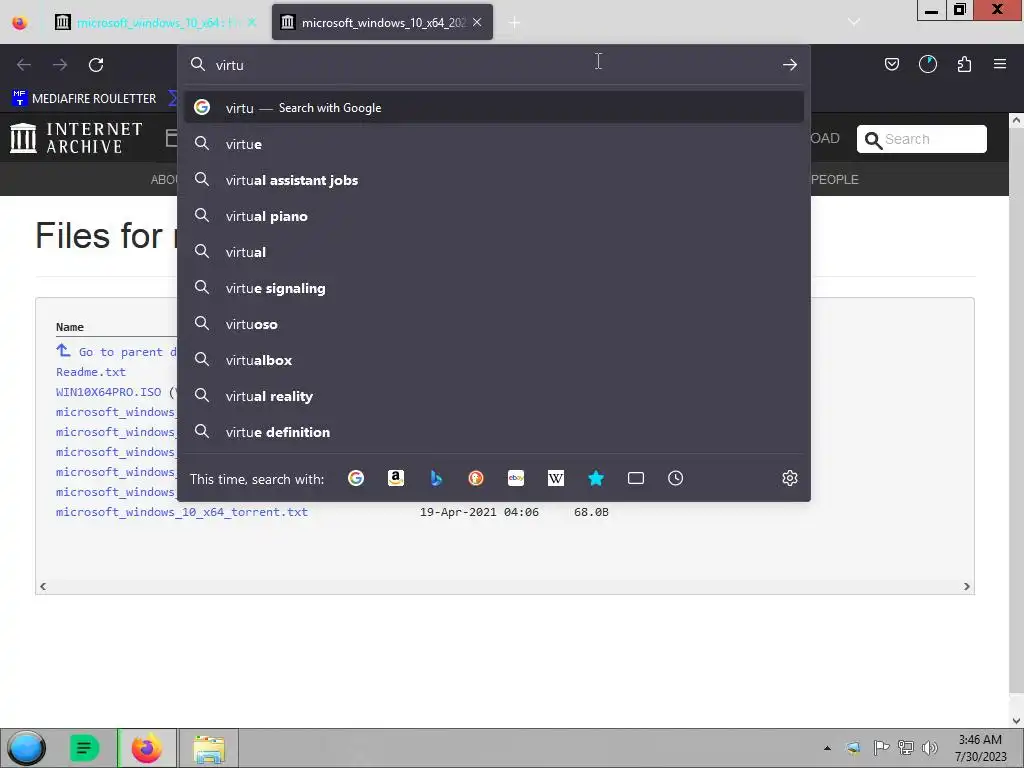Click the 'Name' column header
Viewport: 1024px width, 768px height.
pos(70,327)
